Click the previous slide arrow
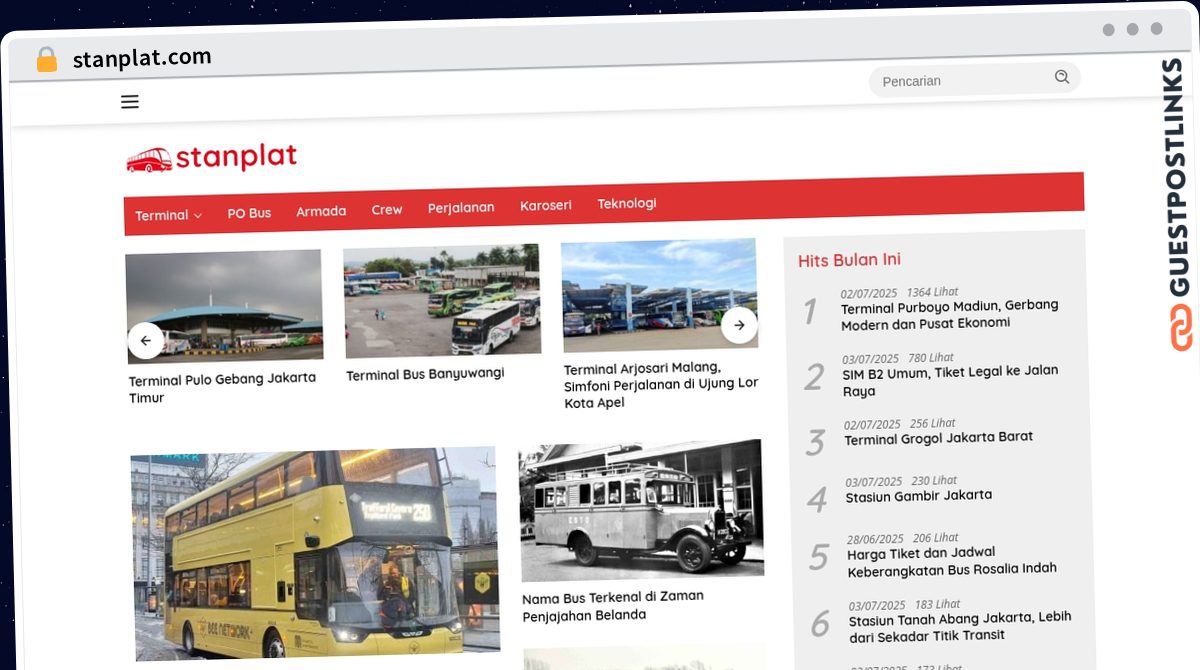This screenshot has height=670, width=1200. click(x=146, y=341)
